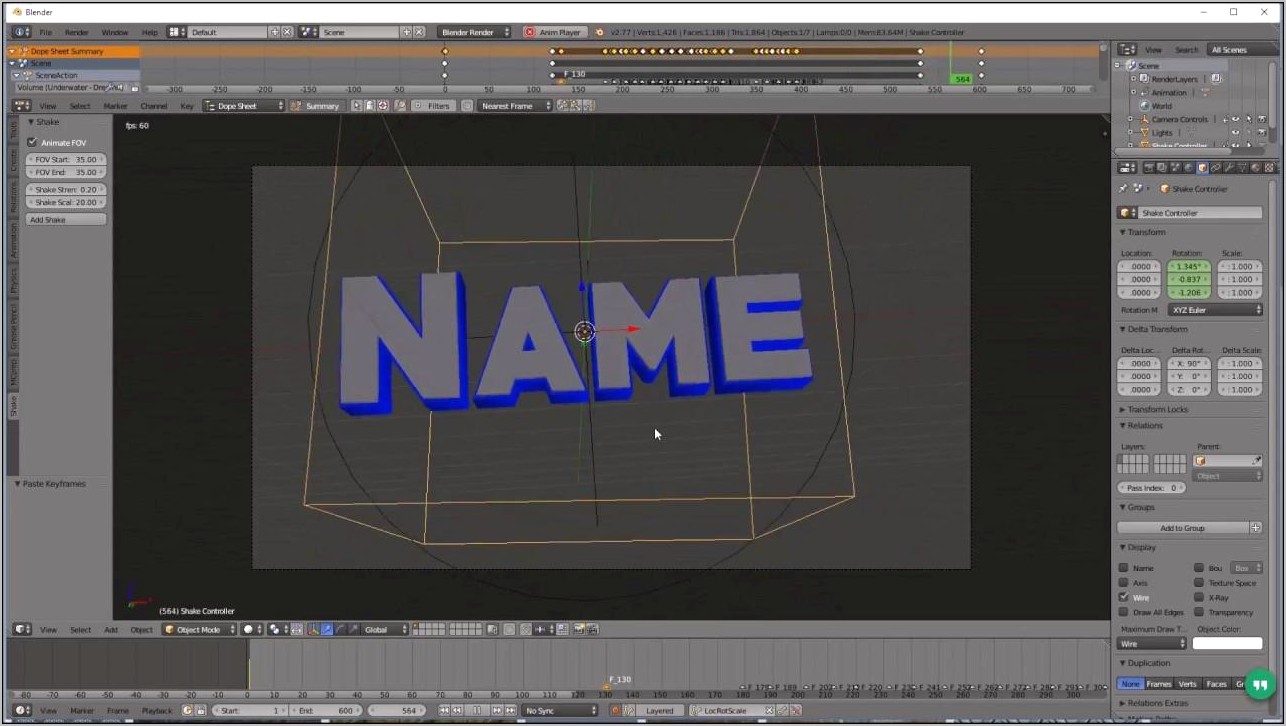
Task: Open the World properties tab icon
Action: (1189, 167)
